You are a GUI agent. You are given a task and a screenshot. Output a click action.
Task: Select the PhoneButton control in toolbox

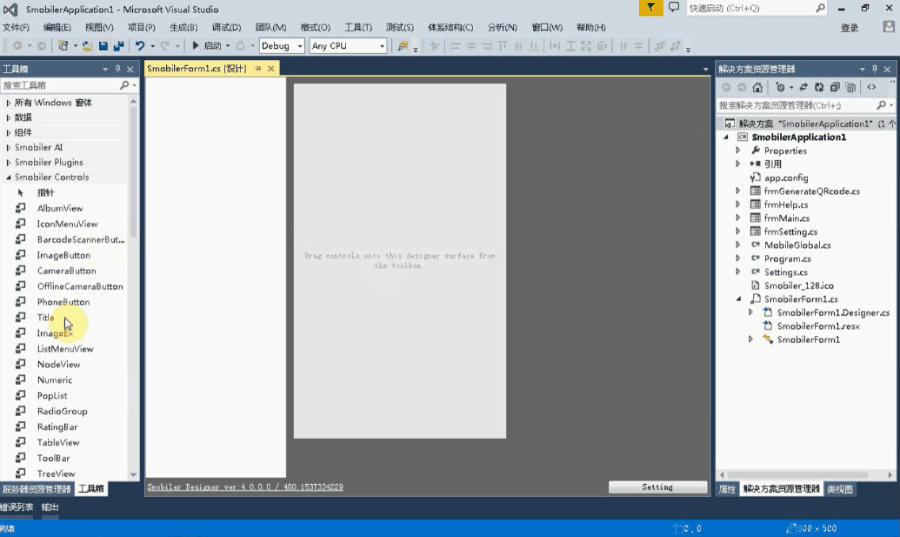(63, 302)
